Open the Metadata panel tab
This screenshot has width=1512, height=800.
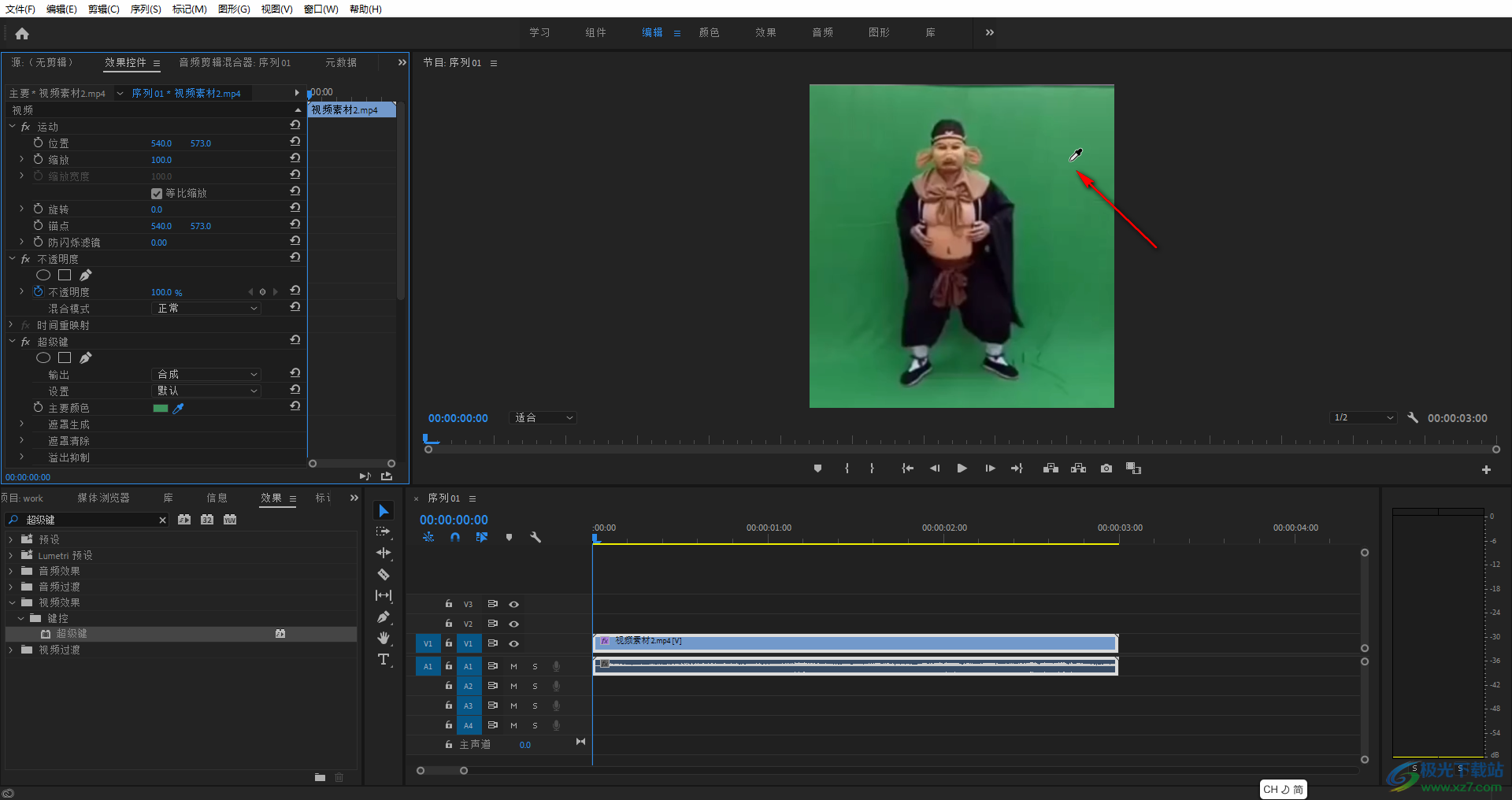(341, 62)
